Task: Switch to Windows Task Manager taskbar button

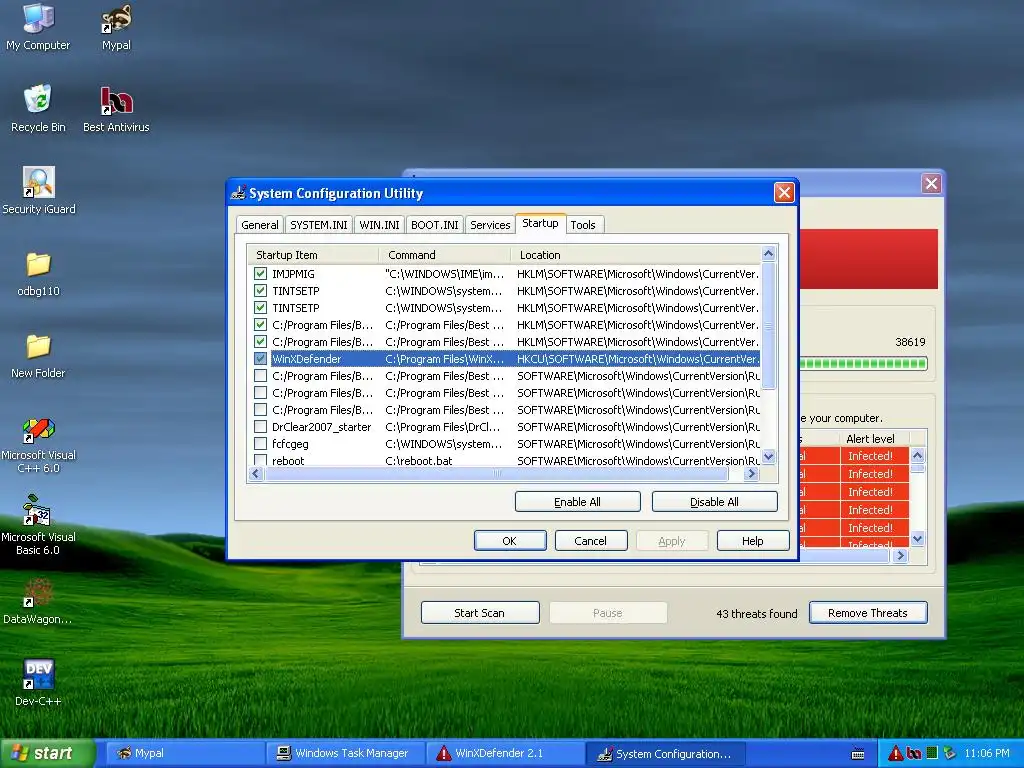Action: (x=345, y=753)
